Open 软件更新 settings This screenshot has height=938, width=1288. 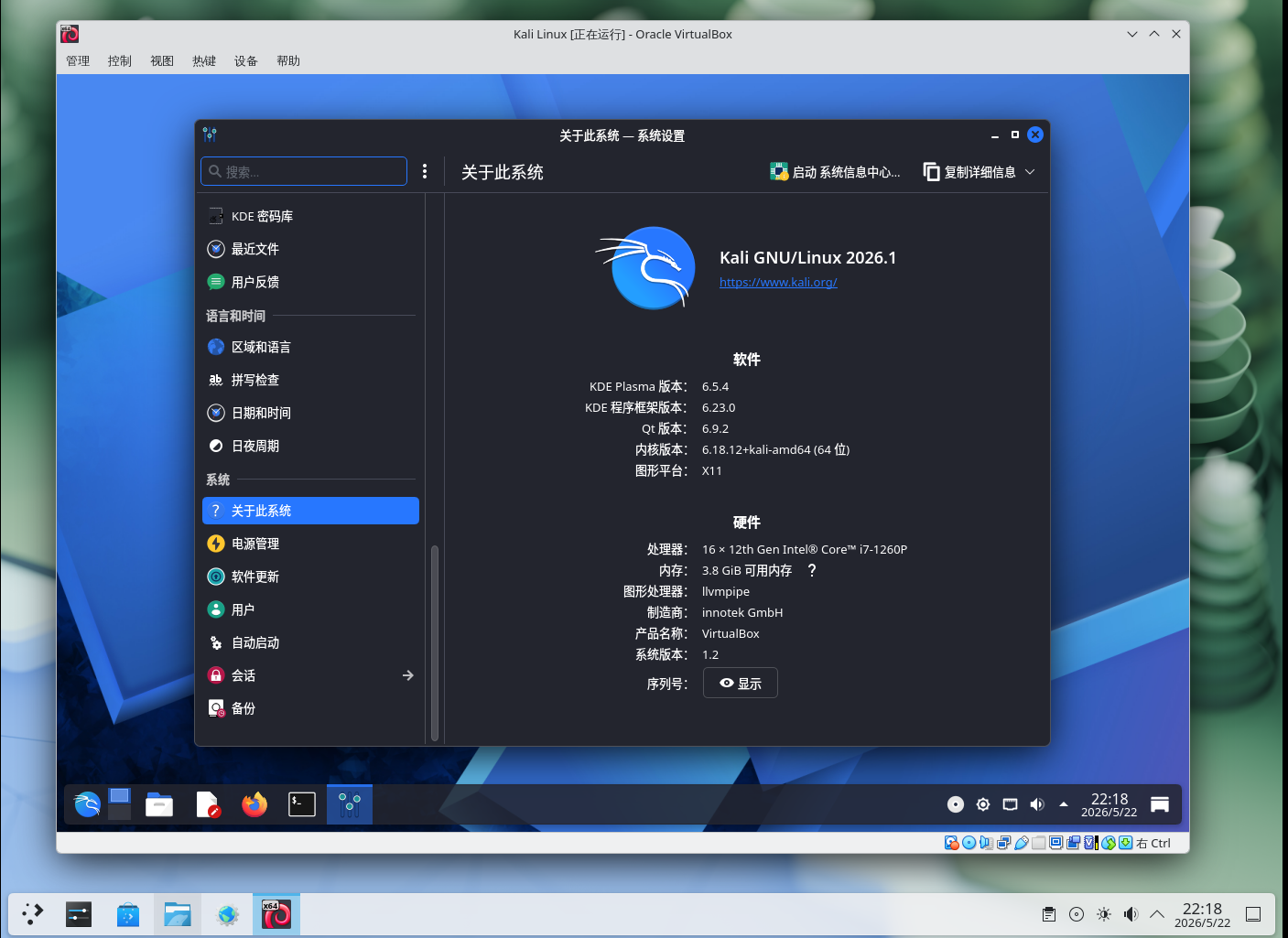point(309,577)
